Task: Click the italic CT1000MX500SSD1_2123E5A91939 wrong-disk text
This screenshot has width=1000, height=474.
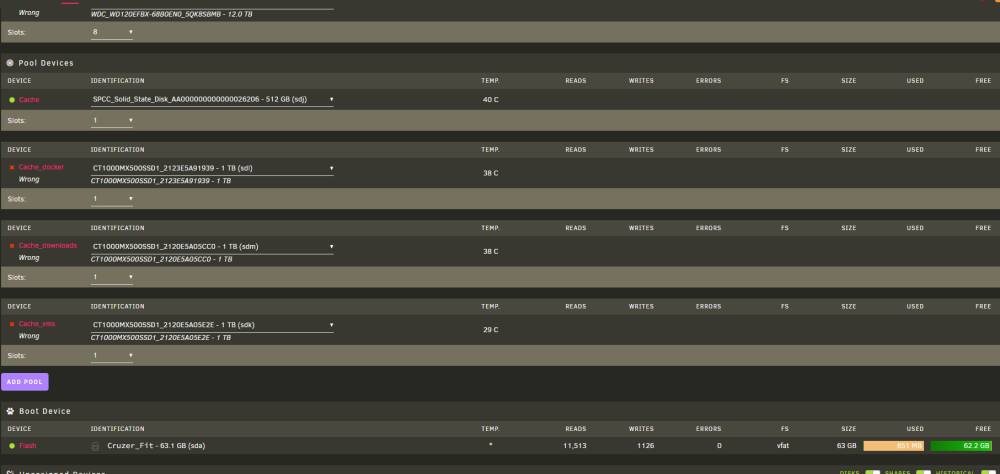Action: pyautogui.click(x=161, y=181)
